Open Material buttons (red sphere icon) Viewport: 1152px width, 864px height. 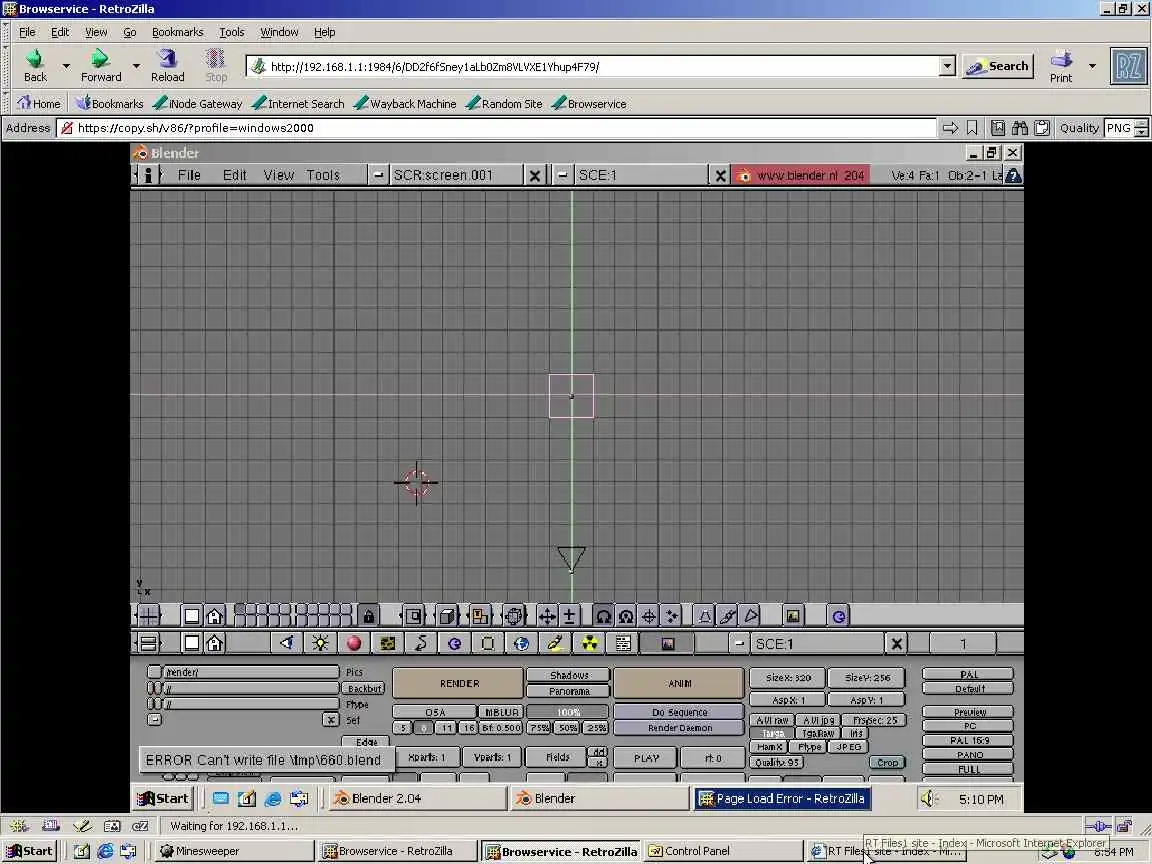click(x=353, y=644)
